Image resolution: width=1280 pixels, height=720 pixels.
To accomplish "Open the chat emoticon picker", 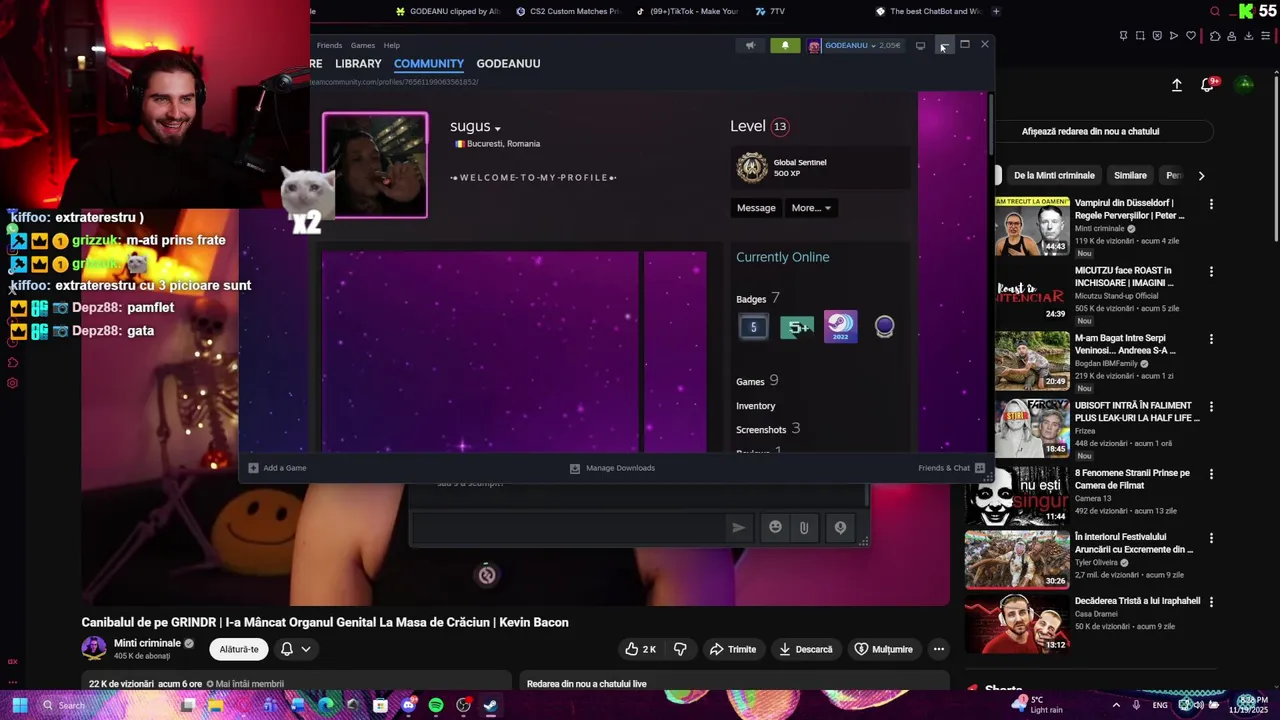I will (x=775, y=527).
